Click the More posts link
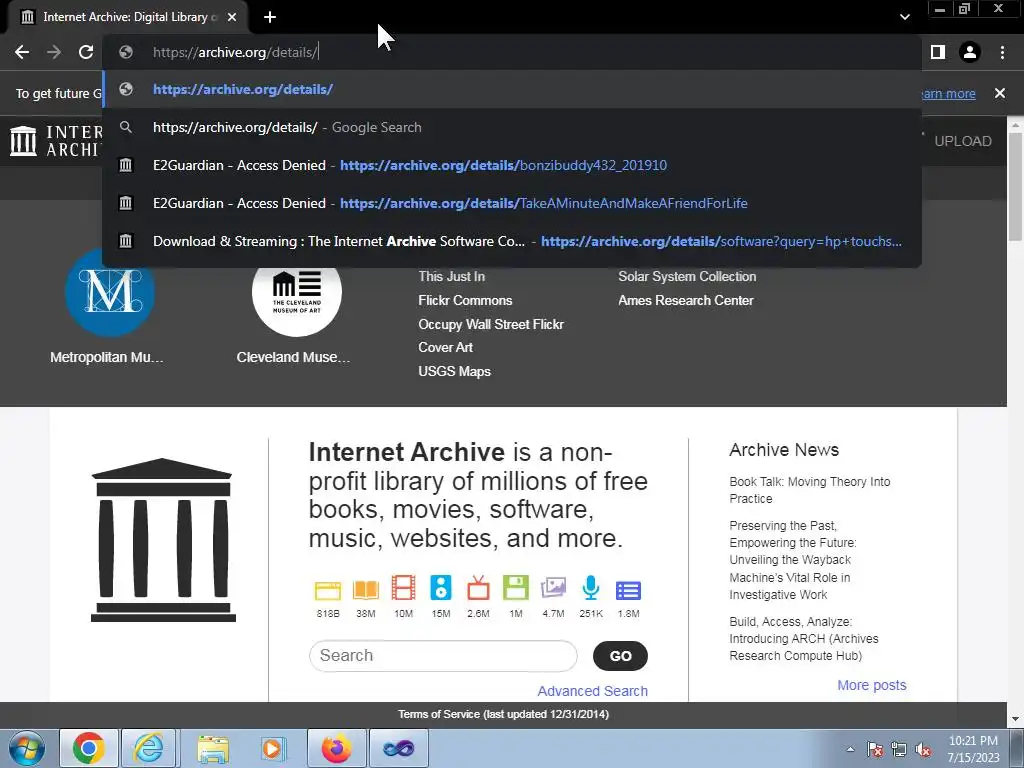 pos(872,685)
